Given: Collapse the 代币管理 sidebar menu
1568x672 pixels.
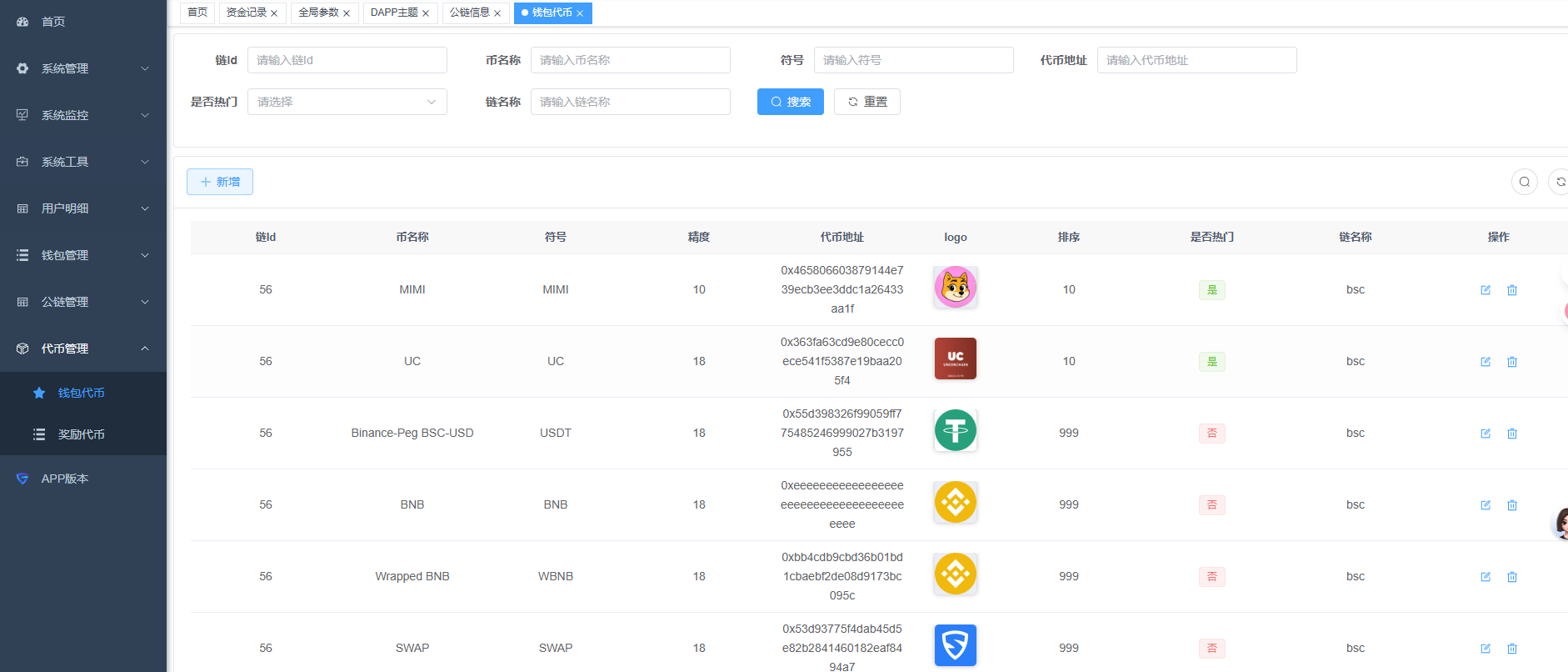Looking at the screenshot, I should click(83, 349).
